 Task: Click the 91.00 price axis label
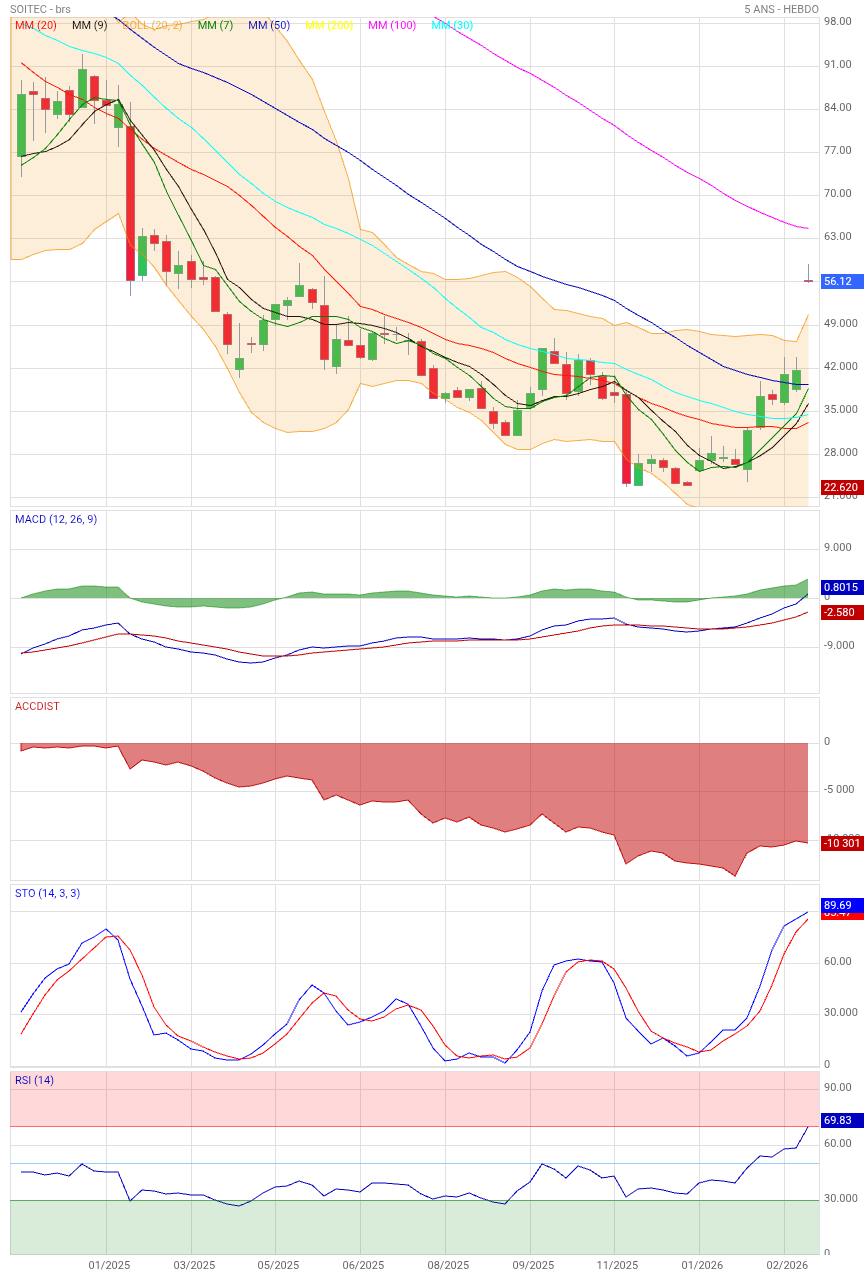pos(837,64)
